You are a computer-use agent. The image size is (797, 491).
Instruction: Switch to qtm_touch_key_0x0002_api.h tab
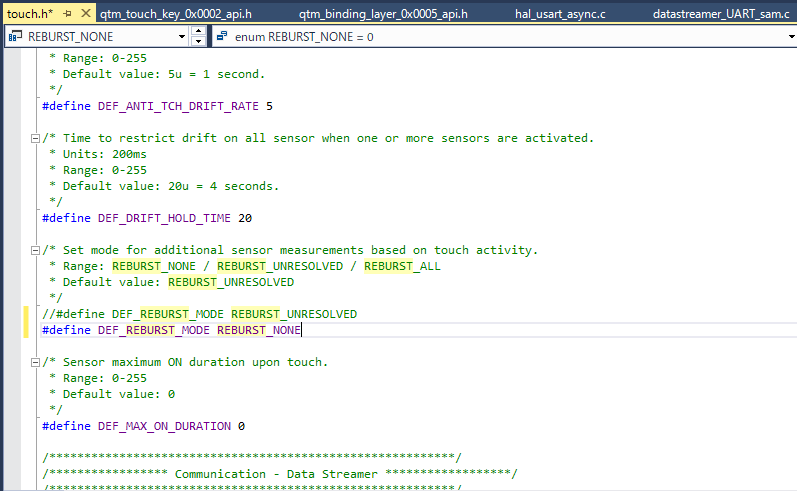pos(176,14)
